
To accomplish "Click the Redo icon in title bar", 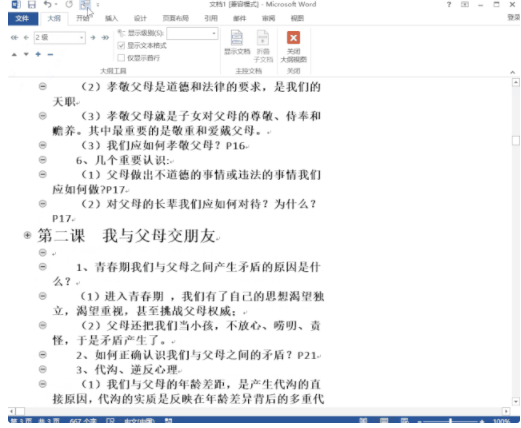I will (x=69, y=4).
